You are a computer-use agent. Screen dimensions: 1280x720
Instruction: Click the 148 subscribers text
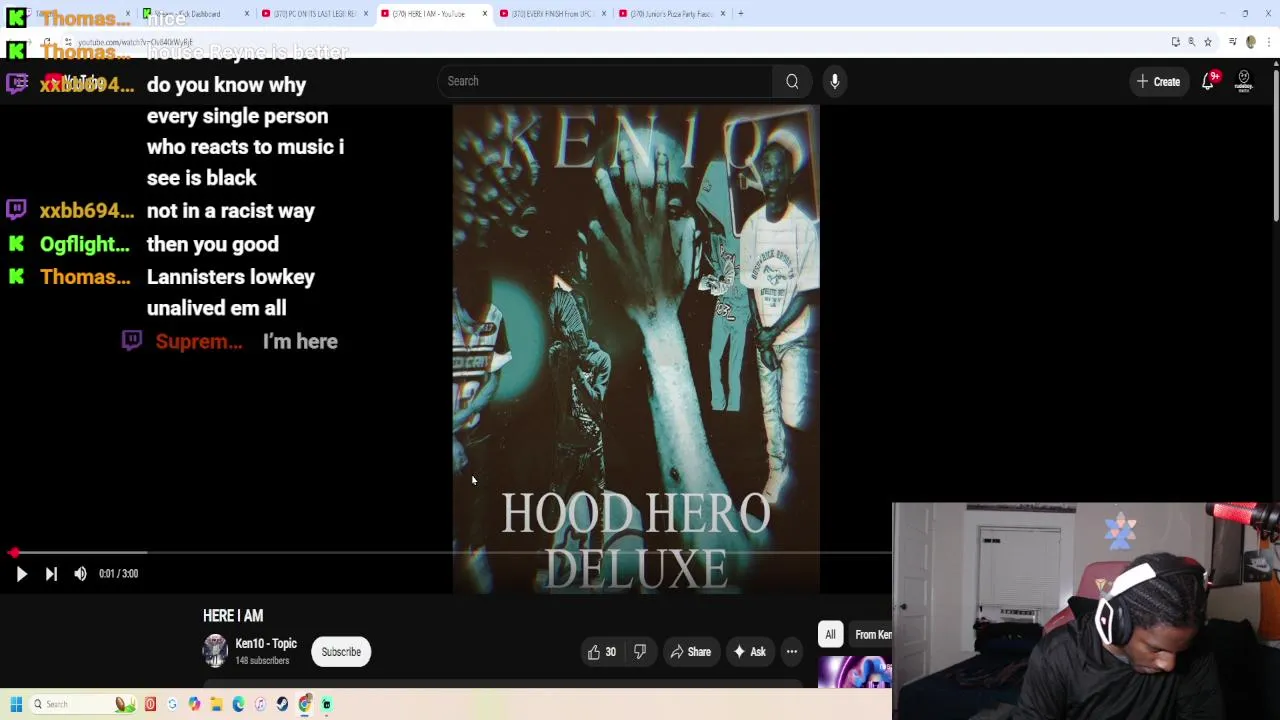(x=262, y=661)
